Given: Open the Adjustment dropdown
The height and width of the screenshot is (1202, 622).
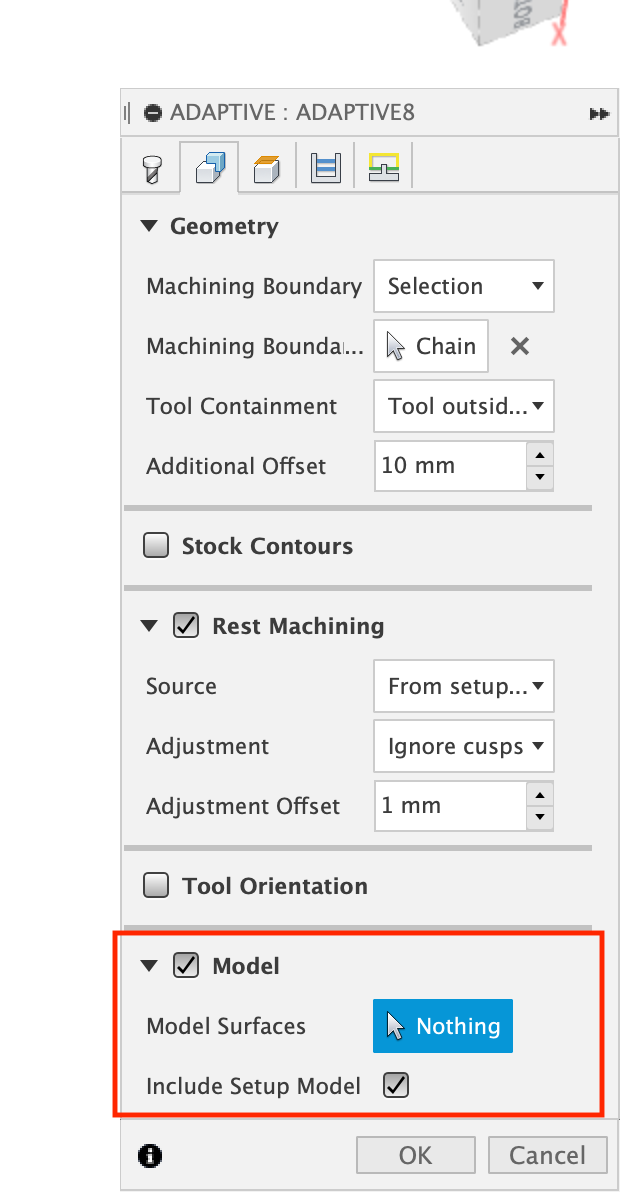Looking at the screenshot, I should click(x=464, y=746).
